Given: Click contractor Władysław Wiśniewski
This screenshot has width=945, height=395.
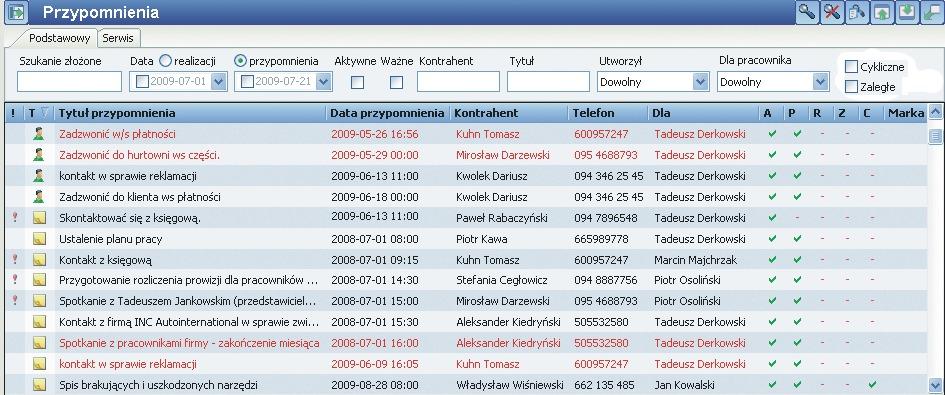Looking at the screenshot, I should coord(510,385).
